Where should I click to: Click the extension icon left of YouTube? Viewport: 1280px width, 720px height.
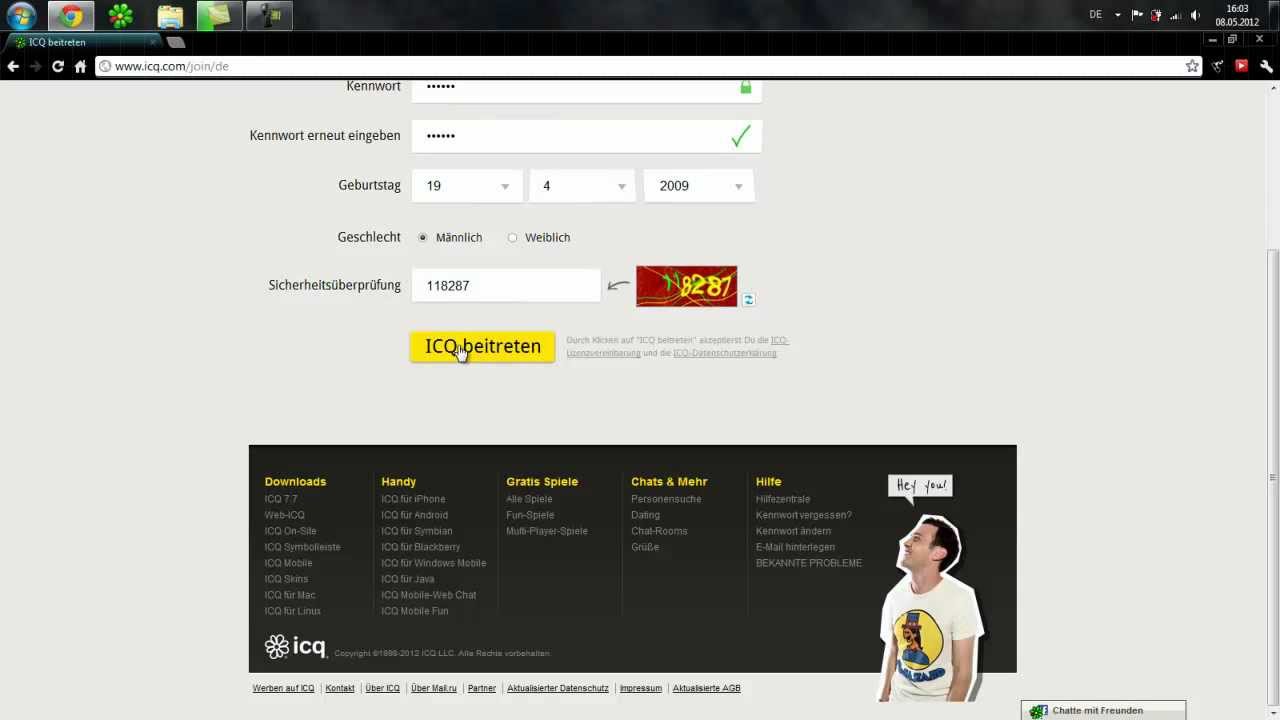point(1217,66)
